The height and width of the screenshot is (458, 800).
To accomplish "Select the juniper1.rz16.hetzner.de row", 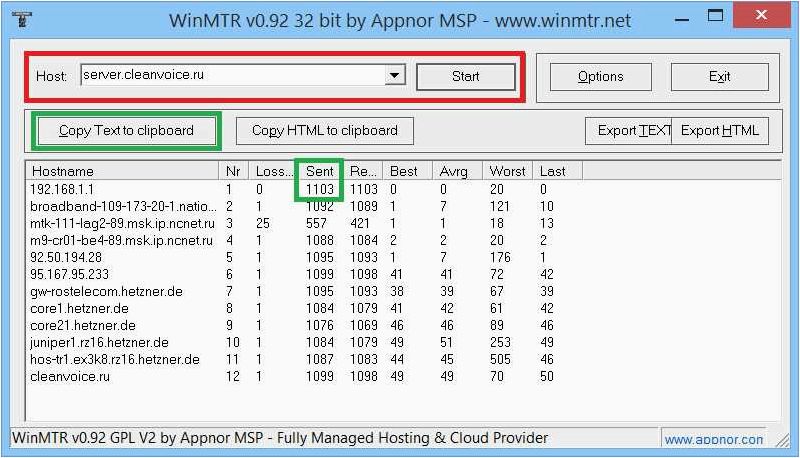I will pyautogui.click(x=306, y=342).
